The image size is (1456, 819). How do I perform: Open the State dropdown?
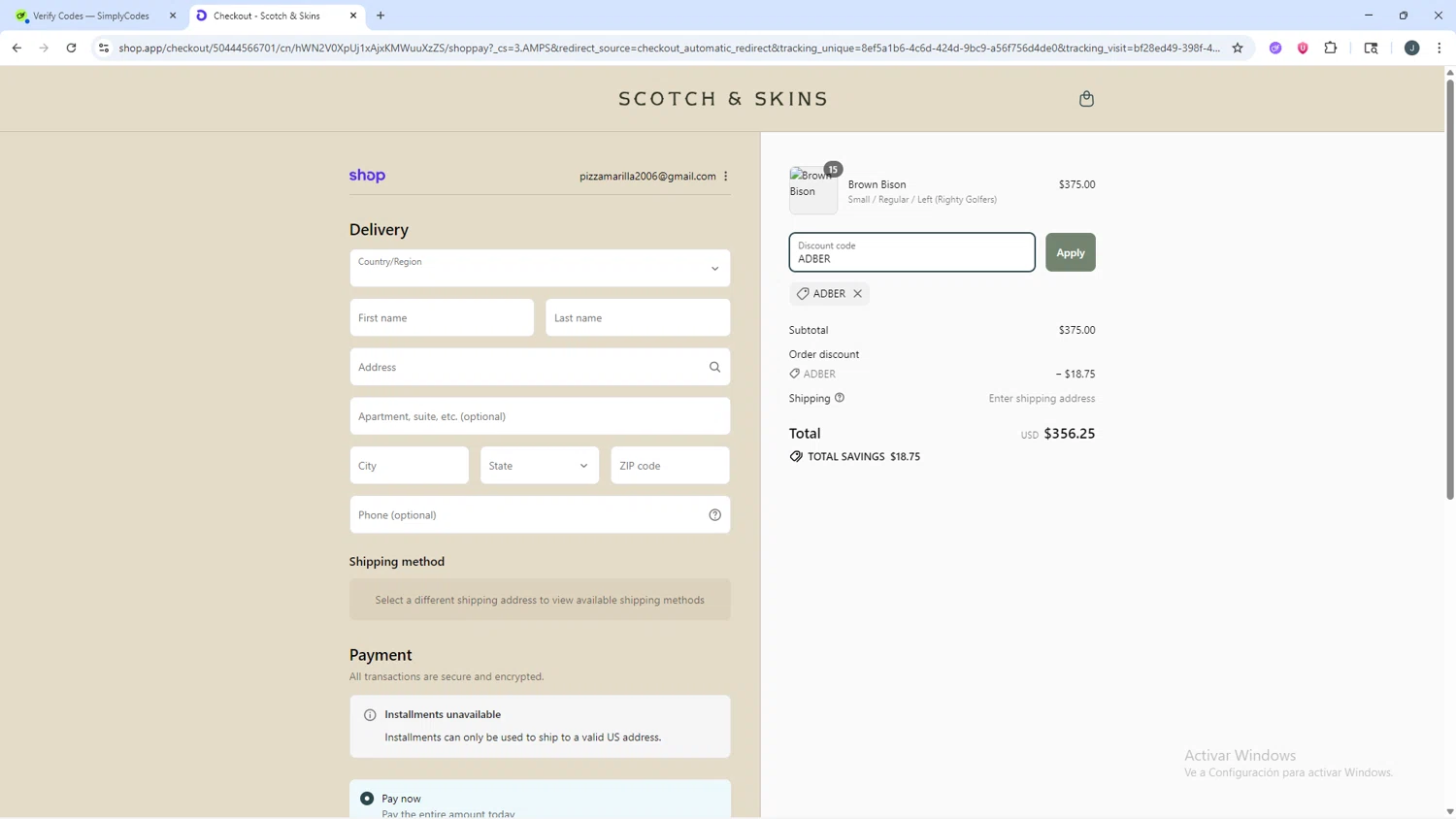pyautogui.click(x=540, y=466)
